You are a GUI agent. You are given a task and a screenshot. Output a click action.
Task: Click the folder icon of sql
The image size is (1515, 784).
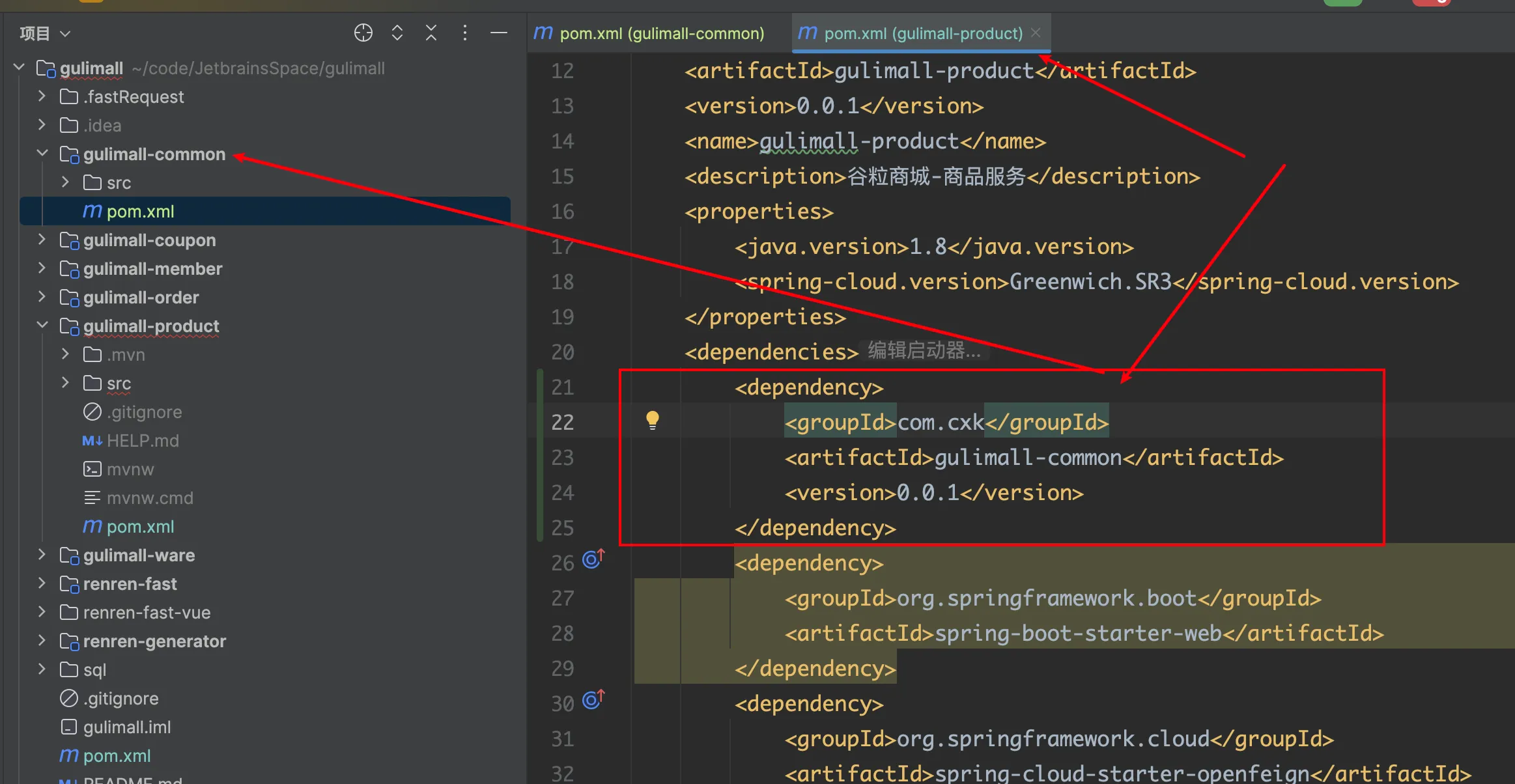pos(69,669)
